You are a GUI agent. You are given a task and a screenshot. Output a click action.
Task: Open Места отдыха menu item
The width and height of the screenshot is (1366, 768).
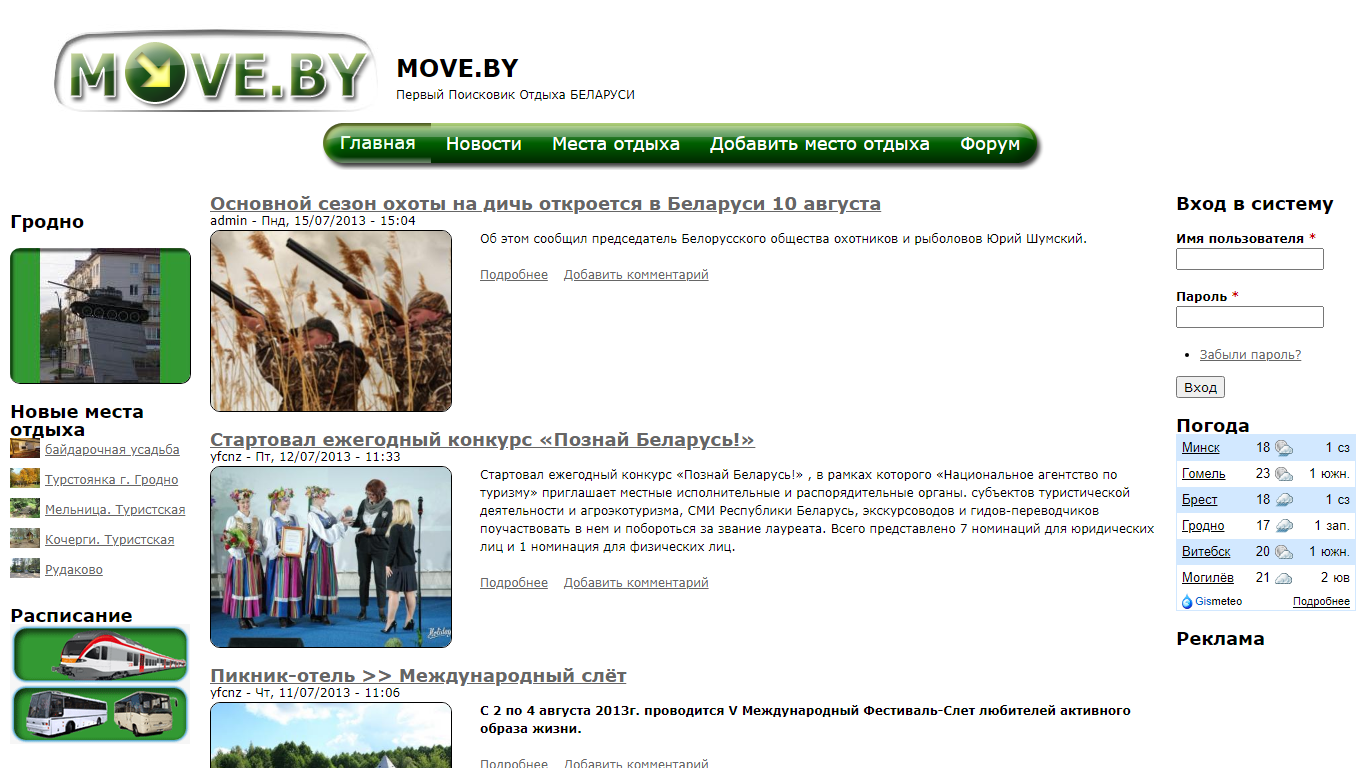(x=616, y=144)
